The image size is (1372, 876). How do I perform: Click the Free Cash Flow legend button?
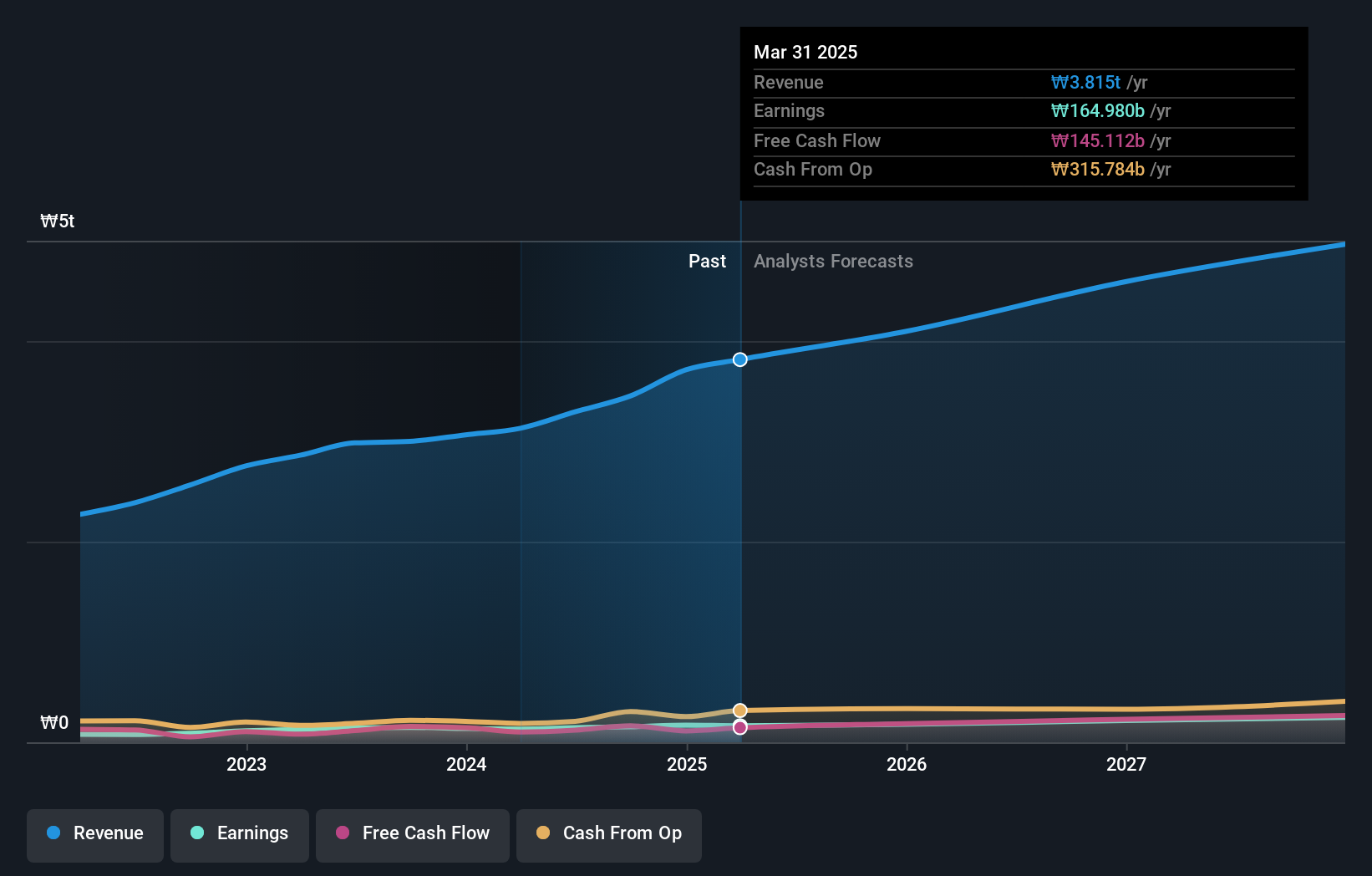(412, 834)
